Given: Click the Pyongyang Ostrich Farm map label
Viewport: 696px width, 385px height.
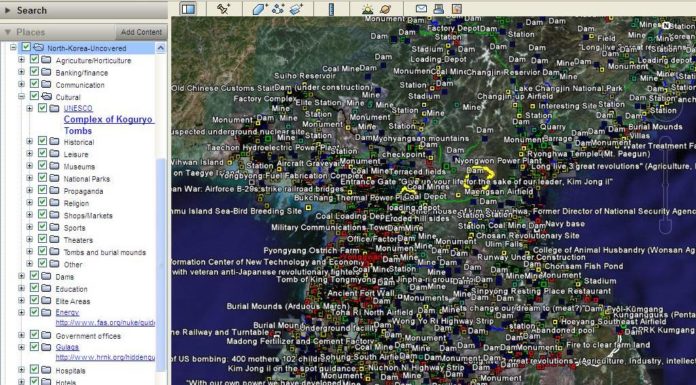Looking at the screenshot, I should tap(312, 250).
